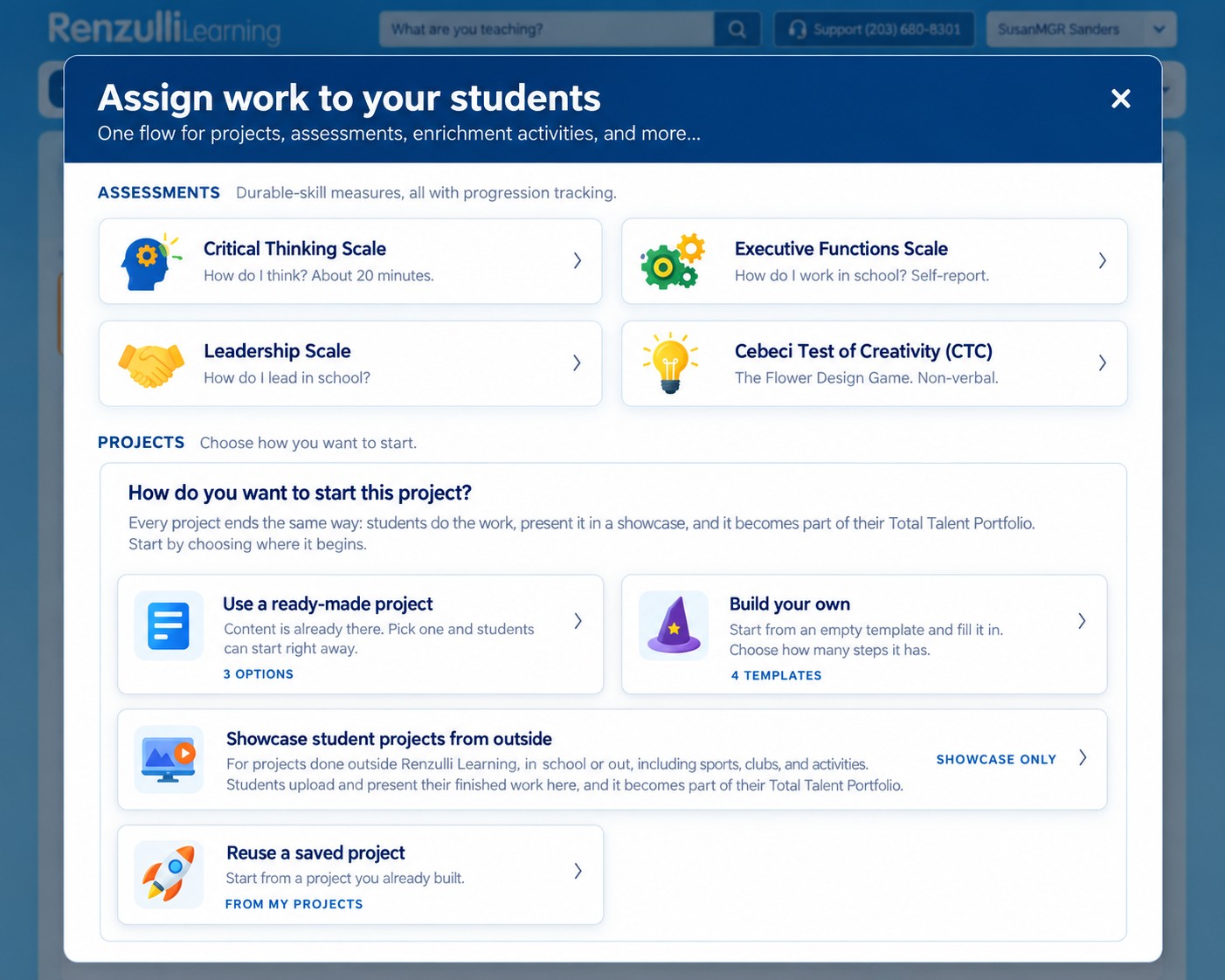Click the SHOWCASE ONLY label
Image resolution: width=1225 pixels, height=980 pixels.
(x=996, y=760)
